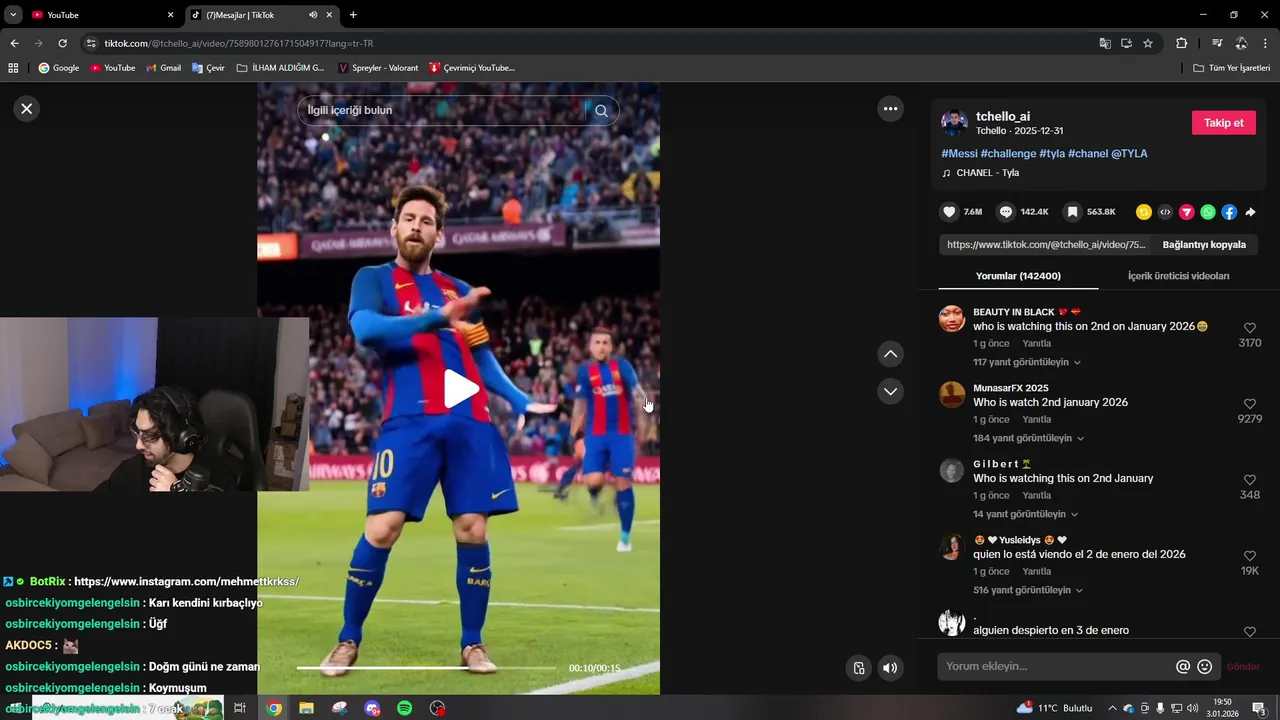1280x720 pixels.
Task: Share to Facebook
Action: (x=1229, y=212)
